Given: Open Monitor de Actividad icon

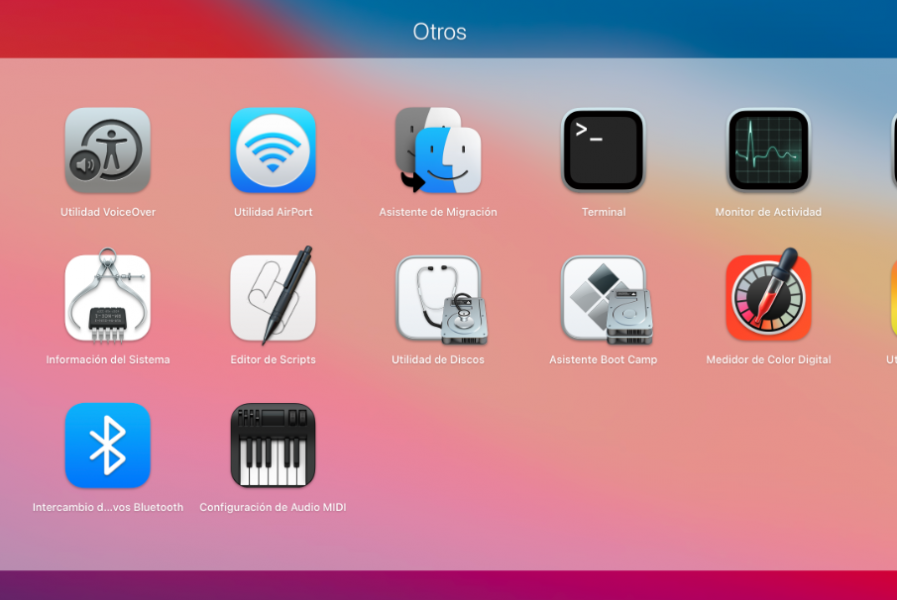Looking at the screenshot, I should tap(768, 150).
